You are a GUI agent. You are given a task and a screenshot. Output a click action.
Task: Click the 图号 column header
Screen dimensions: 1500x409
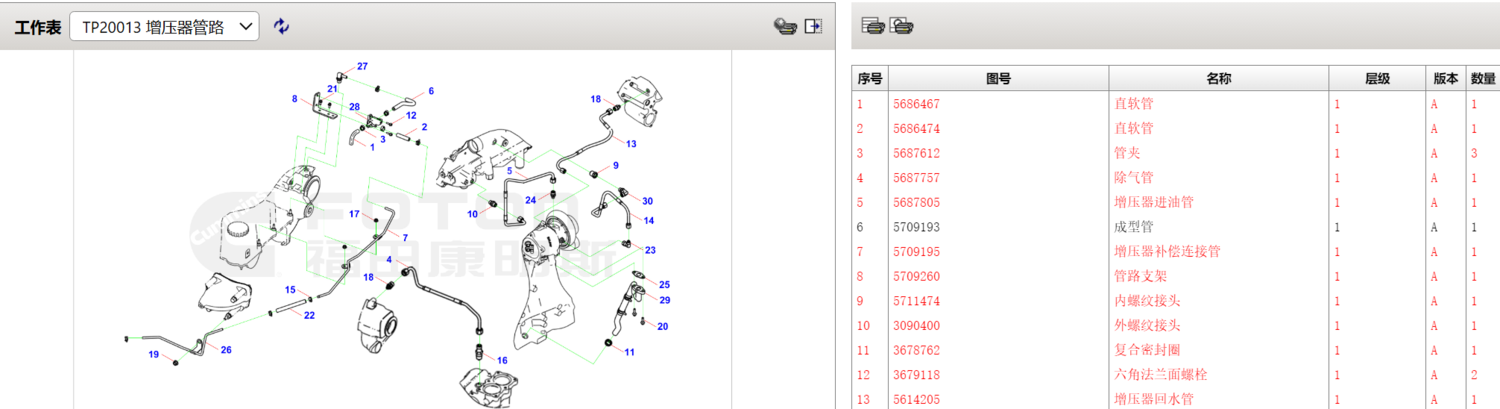click(998, 79)
